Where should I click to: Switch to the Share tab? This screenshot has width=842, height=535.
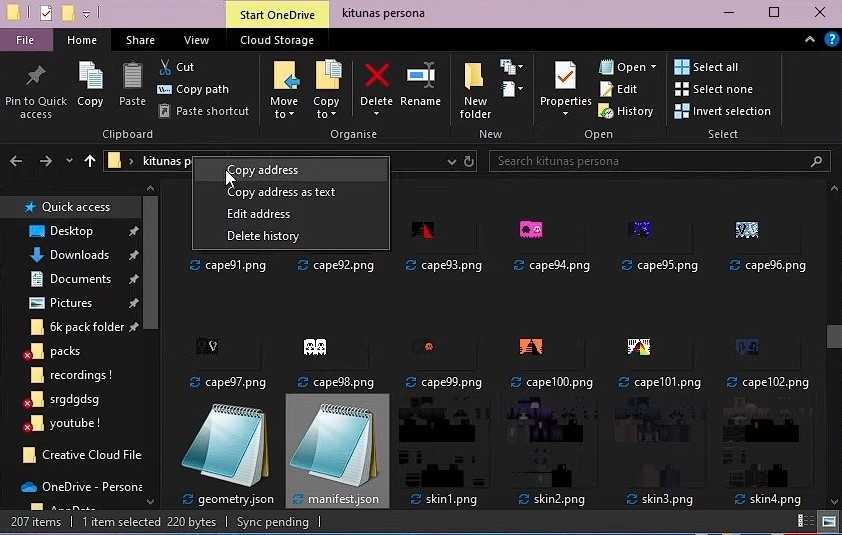(x=140, y=40)
